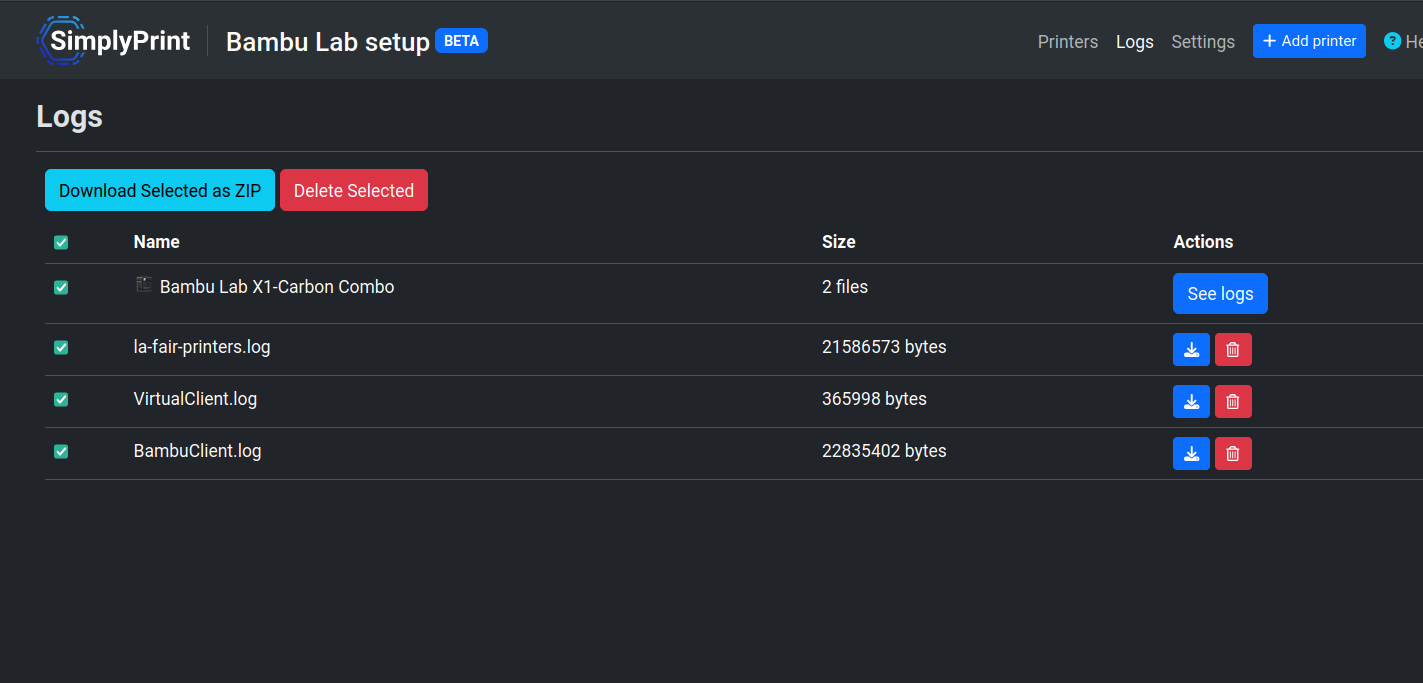
Task: Download the VirtualClient.log file
Action: tap(1191, 402)
